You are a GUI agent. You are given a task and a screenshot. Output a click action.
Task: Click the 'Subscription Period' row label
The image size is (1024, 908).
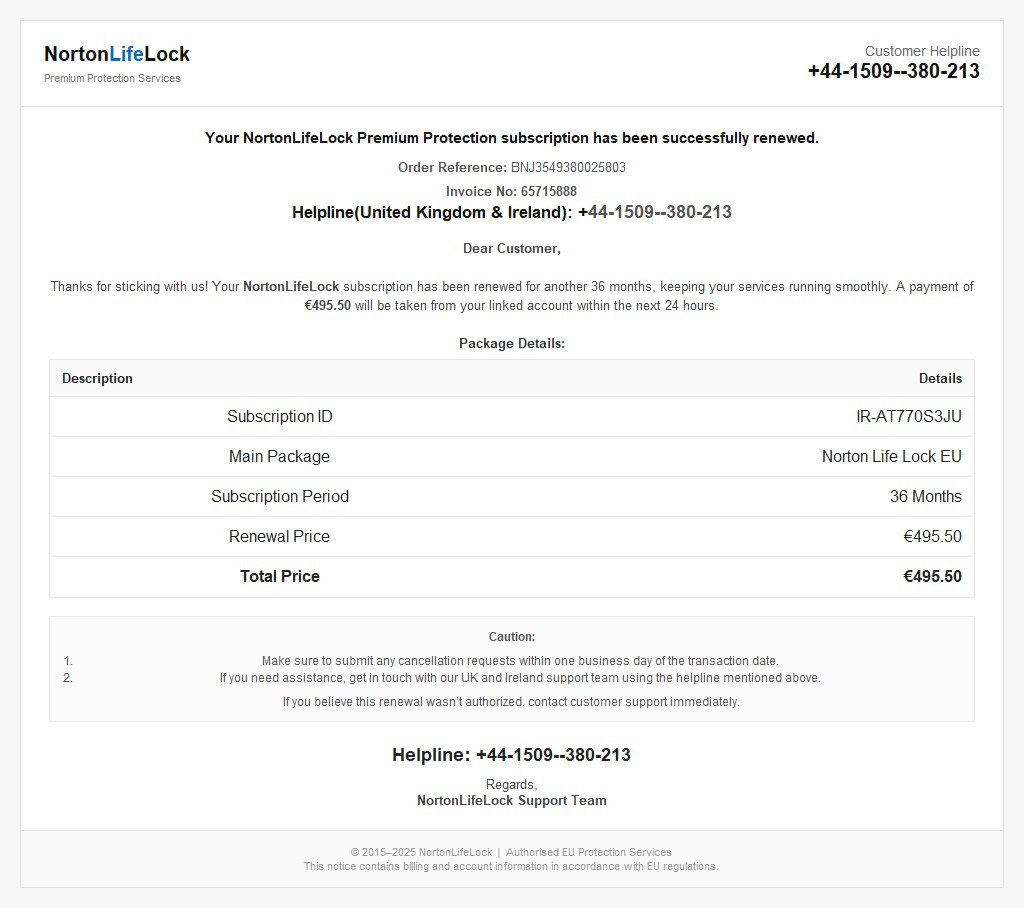[x=280, y=496]
